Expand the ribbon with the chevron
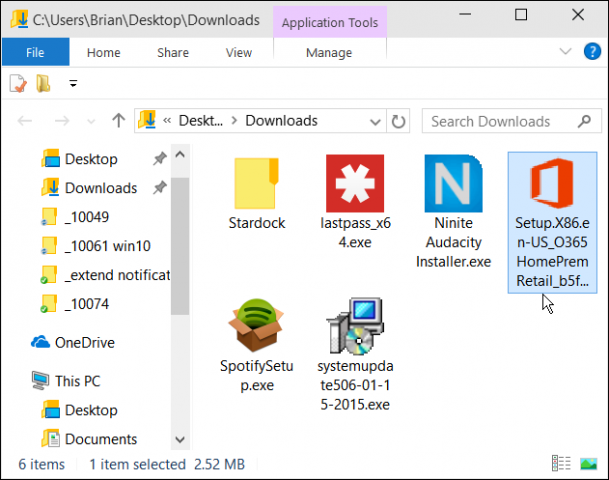This screenshot has height=480, width=609. (565, 53)
